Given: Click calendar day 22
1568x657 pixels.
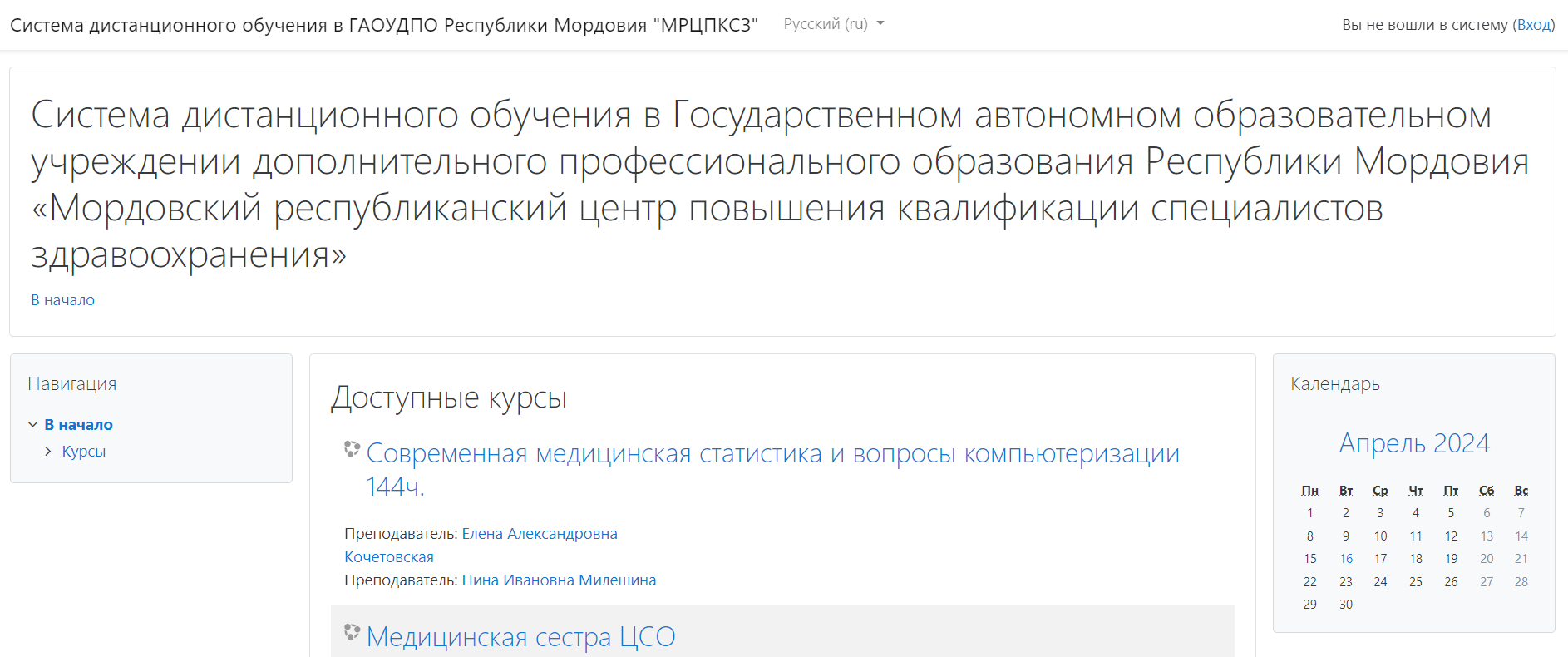Looking at the screenshot, I should click(1310, 582).
